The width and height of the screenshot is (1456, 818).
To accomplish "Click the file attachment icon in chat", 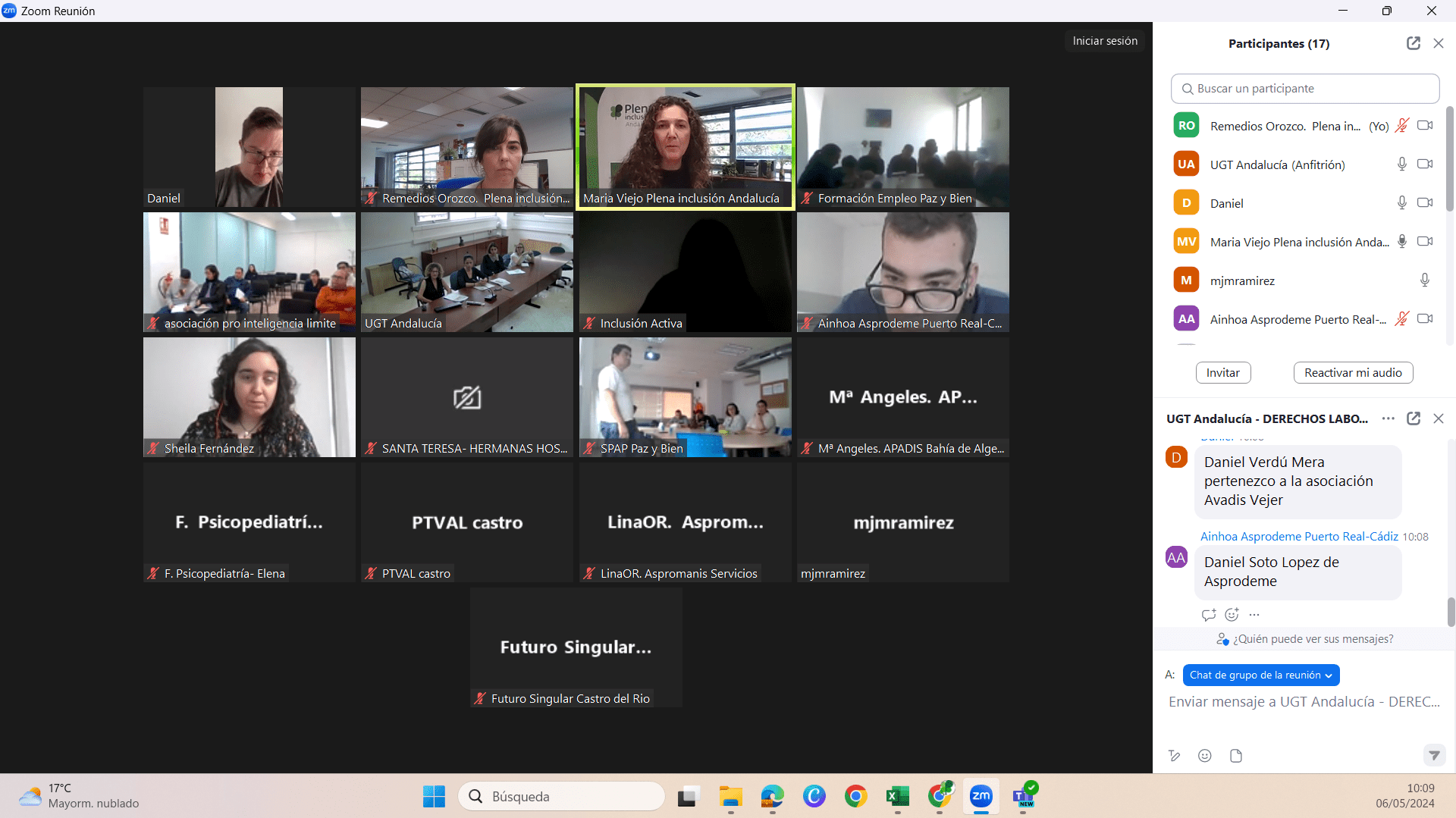I will (x=1236, y=755).
